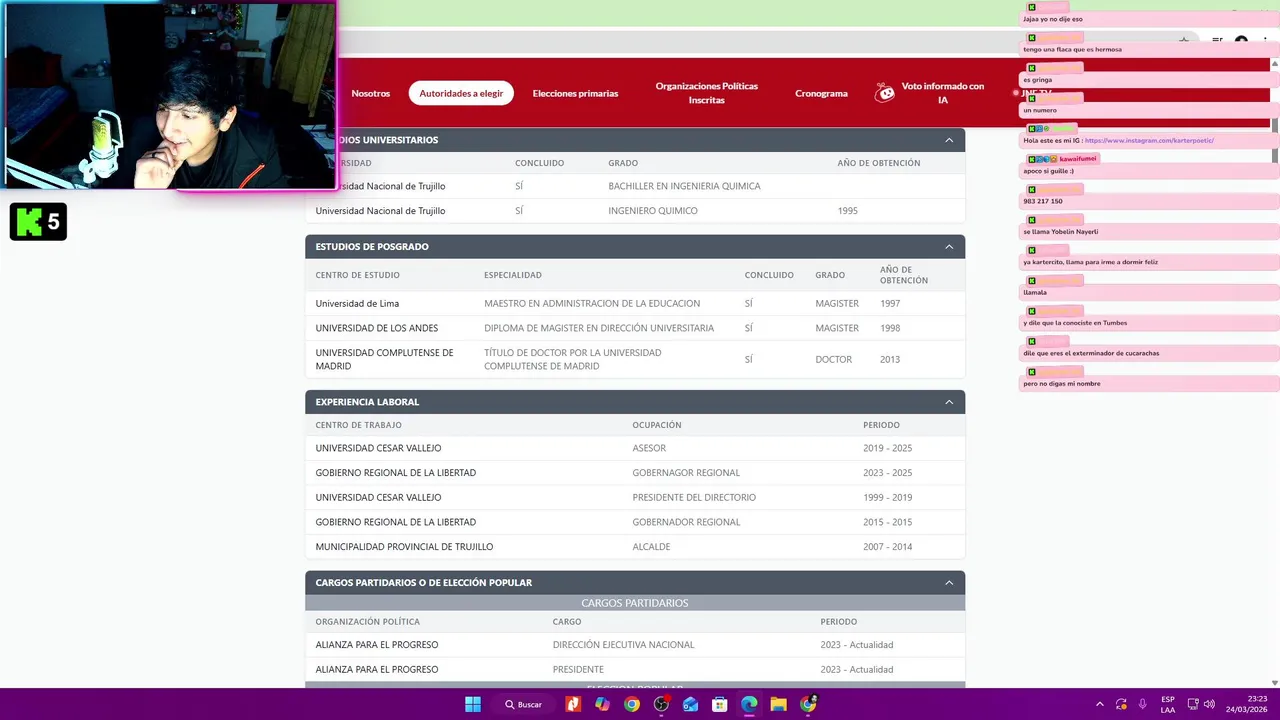
Task: Click the Estudios de Posgrado header
Action: pos(635,247)
